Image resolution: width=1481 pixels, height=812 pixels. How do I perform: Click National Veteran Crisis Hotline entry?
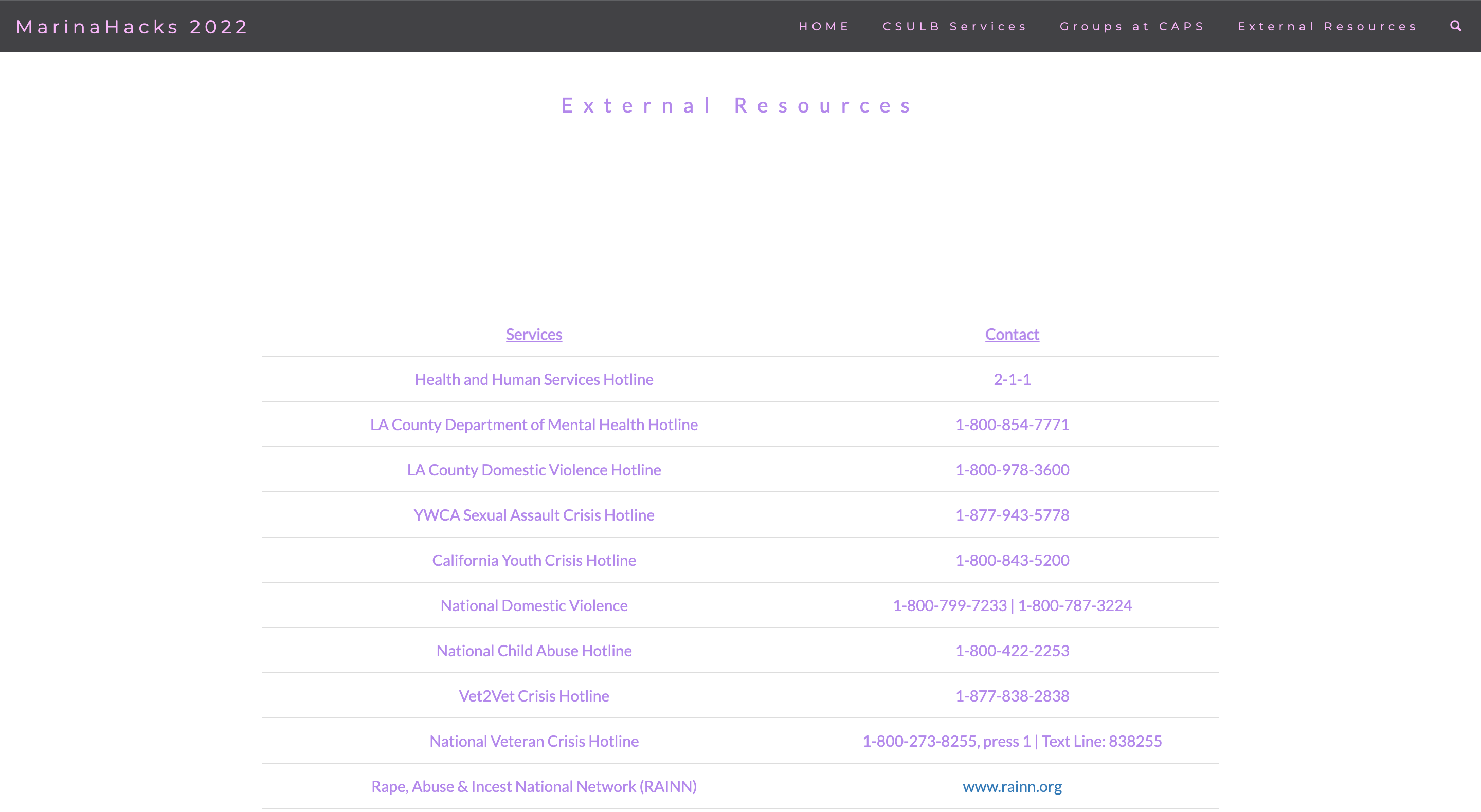534,741
